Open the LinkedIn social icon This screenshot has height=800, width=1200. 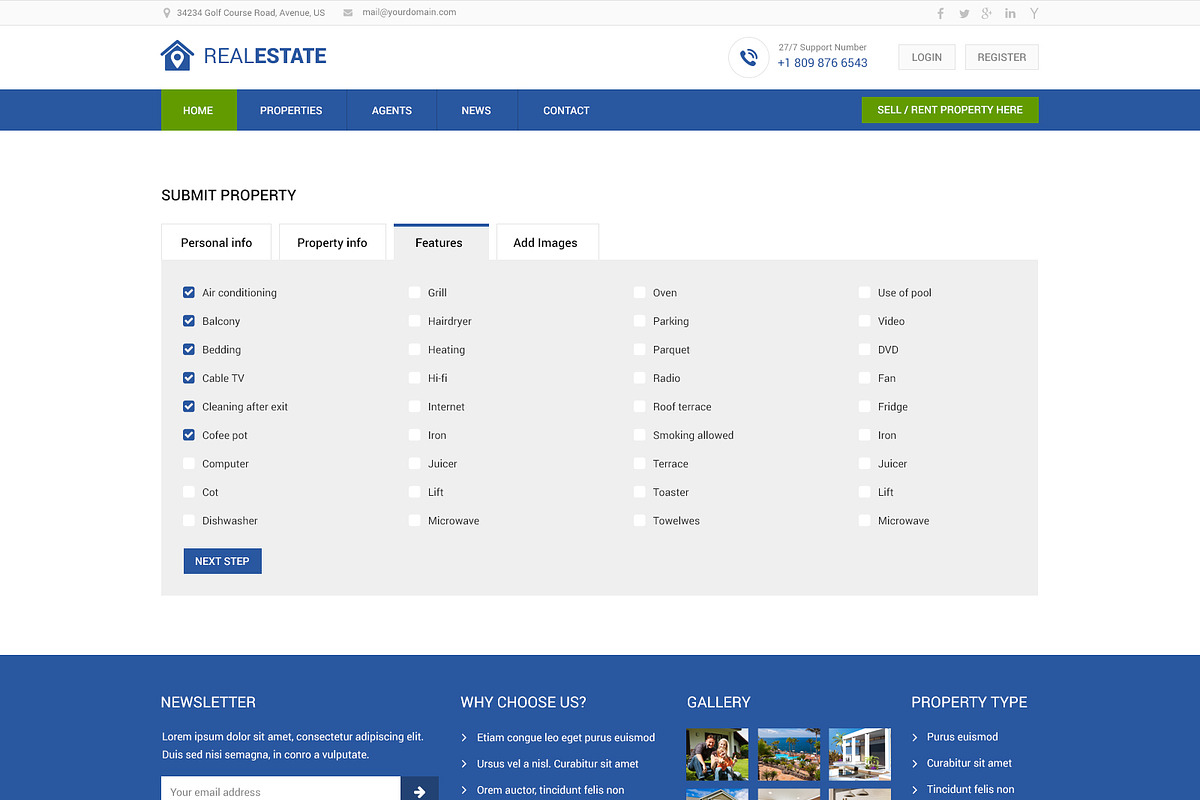tap(1010, 13)
